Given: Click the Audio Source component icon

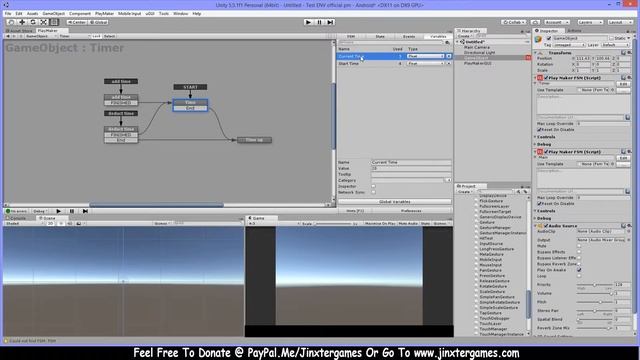Looking at the screenshot, I should (540, 226).
